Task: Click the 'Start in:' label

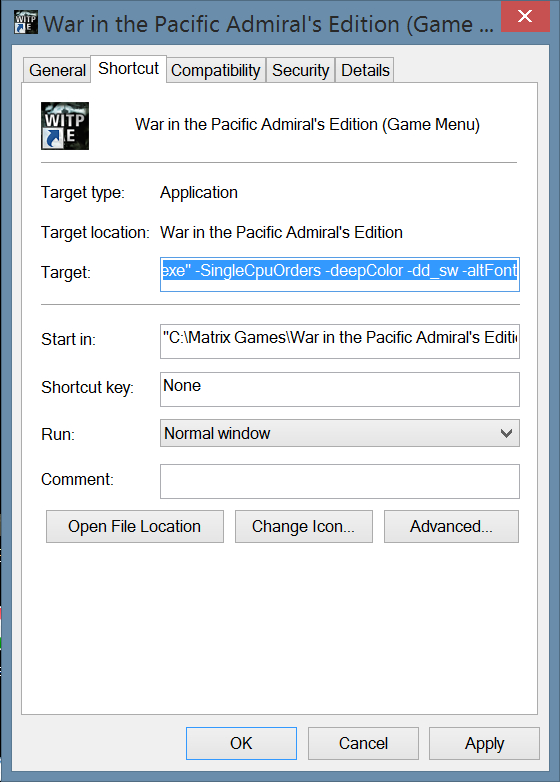Action: (x=68, y=339)
